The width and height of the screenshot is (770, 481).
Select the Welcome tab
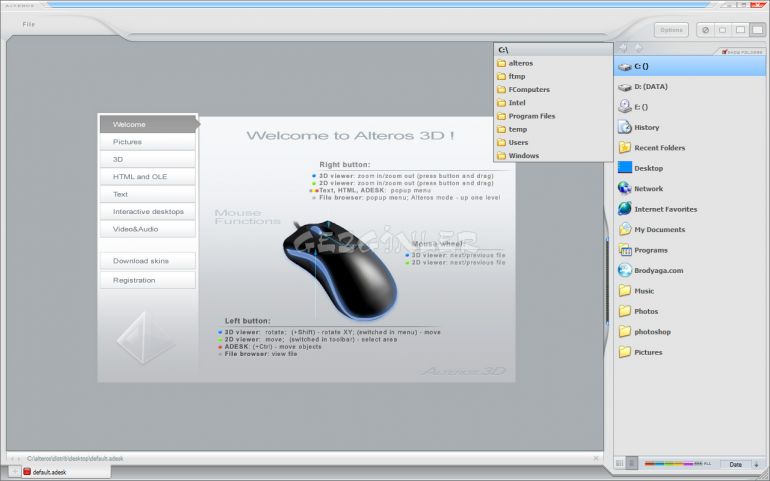click(x=149, y=124)
